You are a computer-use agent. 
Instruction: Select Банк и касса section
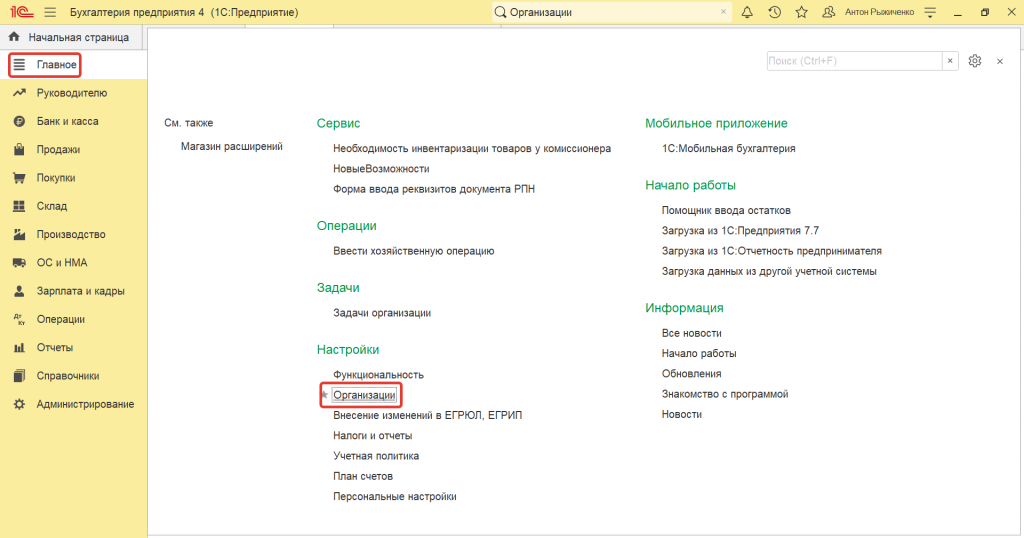click(x=67, y=121)
